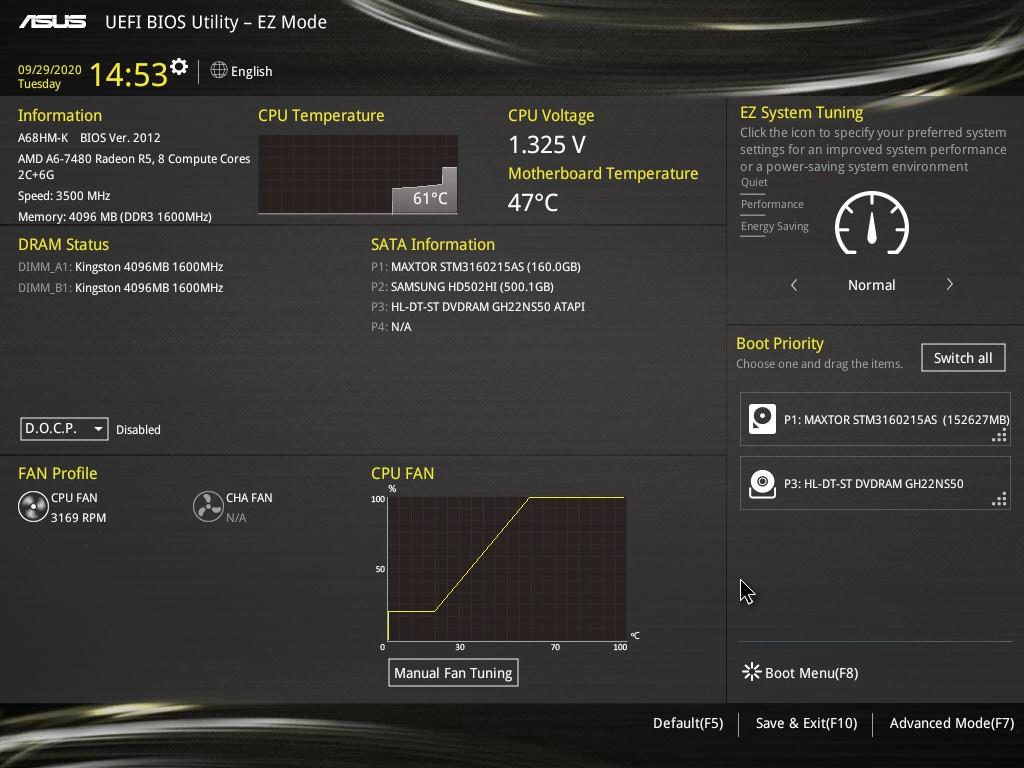Screen dimensions: 1024x768
Task: Click the 1.325 V CPU voltage value
Action: 547,144
